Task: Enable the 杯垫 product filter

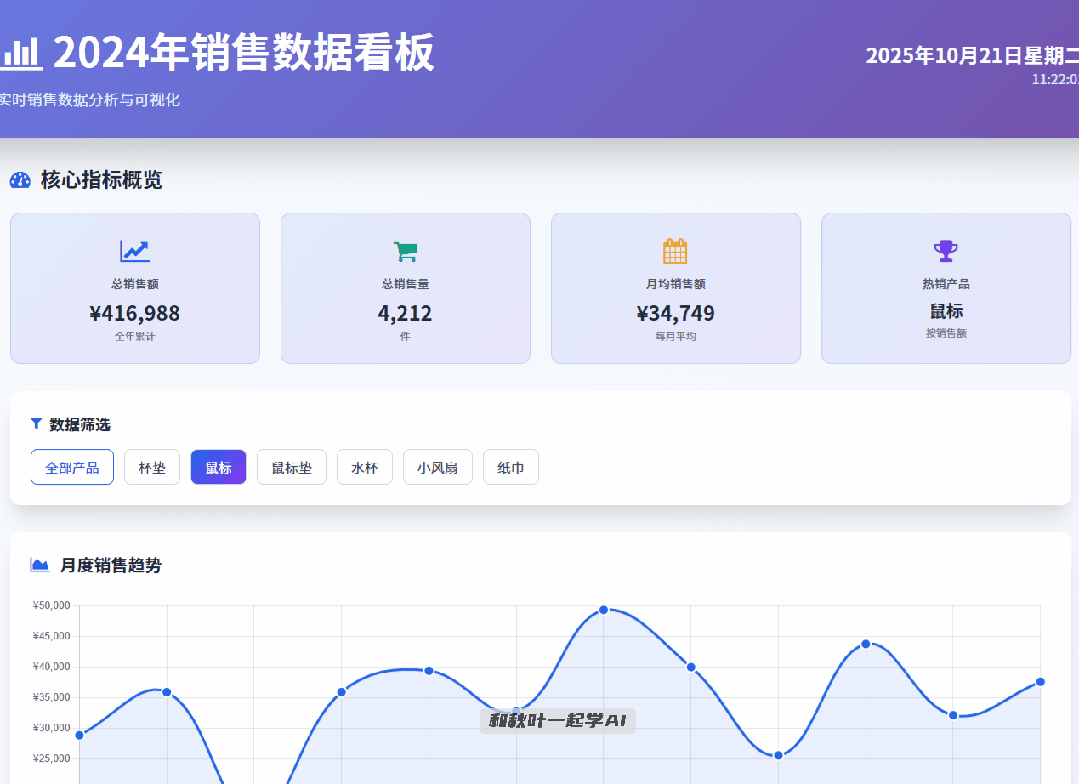Action: [152, 467]
